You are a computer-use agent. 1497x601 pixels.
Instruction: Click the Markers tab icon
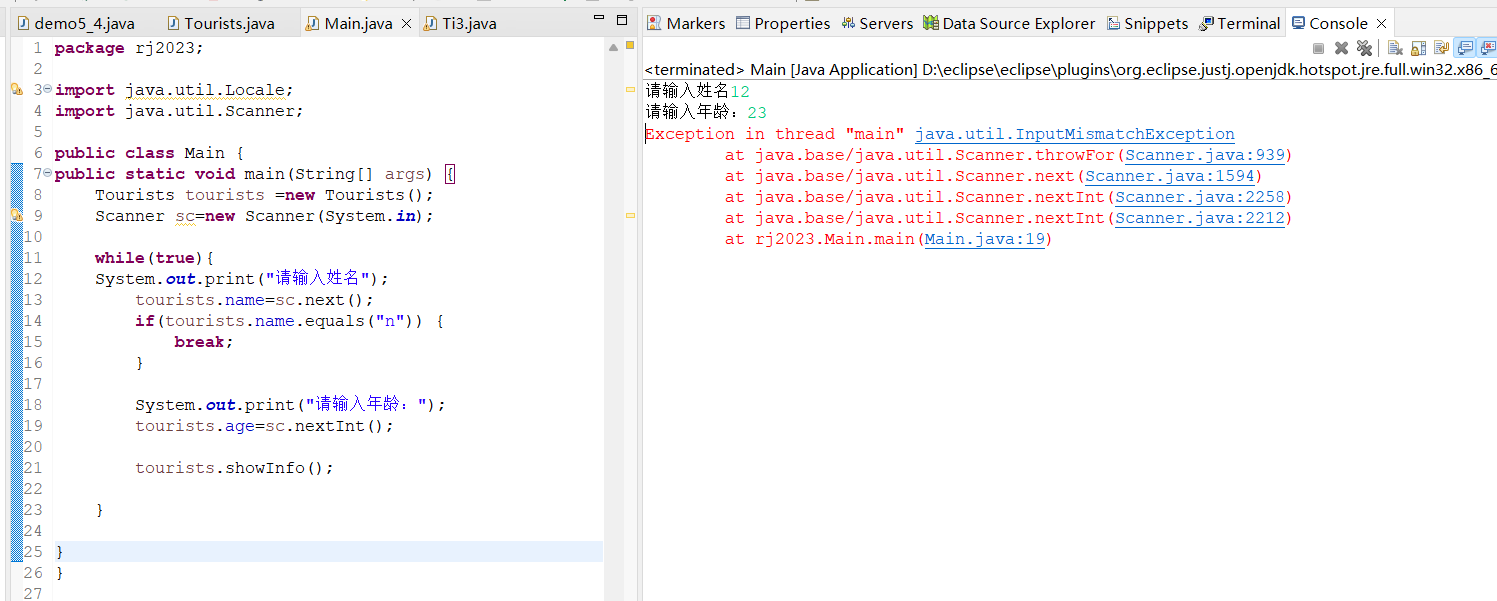pyautogui.click(x=654, y=23)
